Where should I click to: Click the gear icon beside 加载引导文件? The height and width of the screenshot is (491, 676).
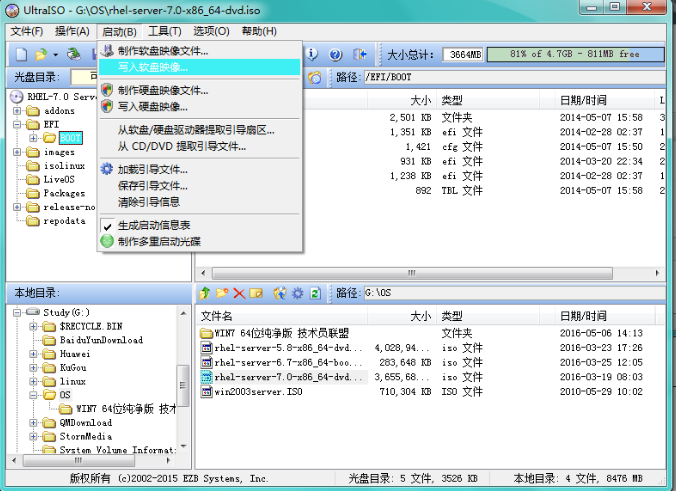(x=107, y=169)
